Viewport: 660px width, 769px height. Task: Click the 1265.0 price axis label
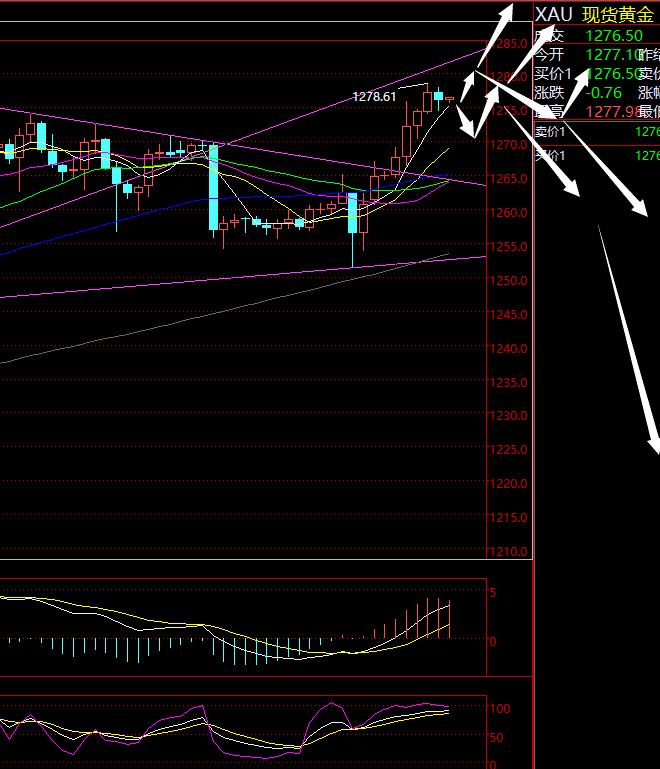click(x=509, y=179)
